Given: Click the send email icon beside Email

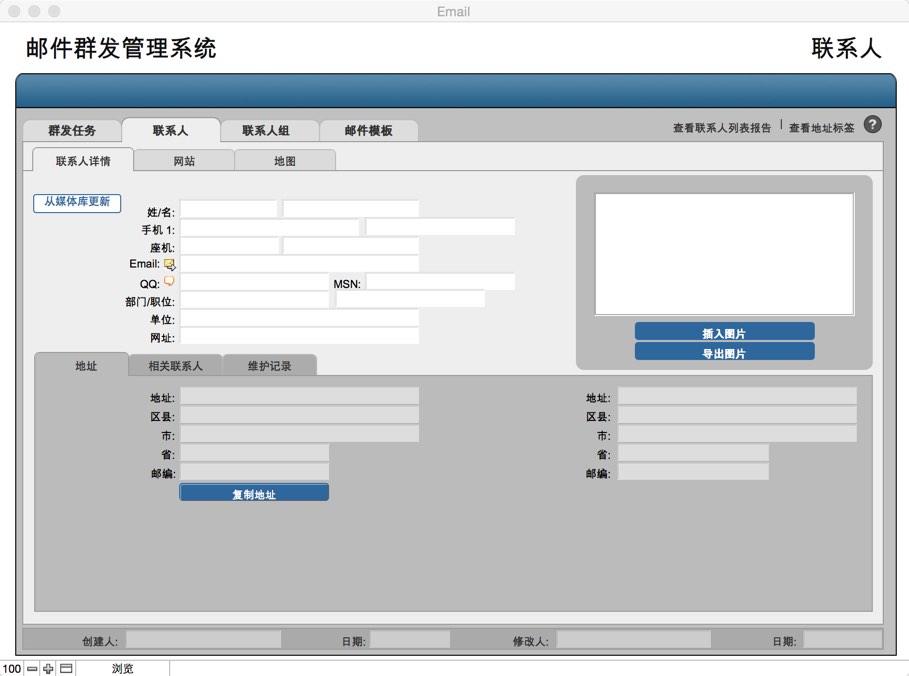Looking at the screenshot, I should 169,265.
